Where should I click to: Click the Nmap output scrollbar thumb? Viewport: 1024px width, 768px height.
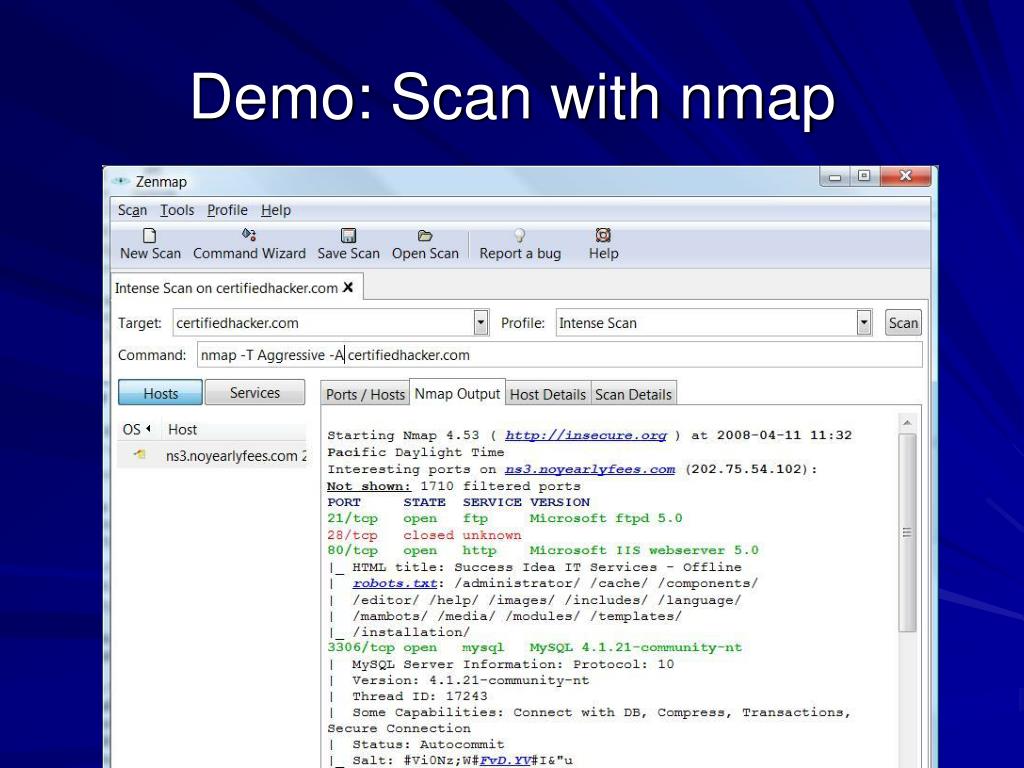click(907, 533)
